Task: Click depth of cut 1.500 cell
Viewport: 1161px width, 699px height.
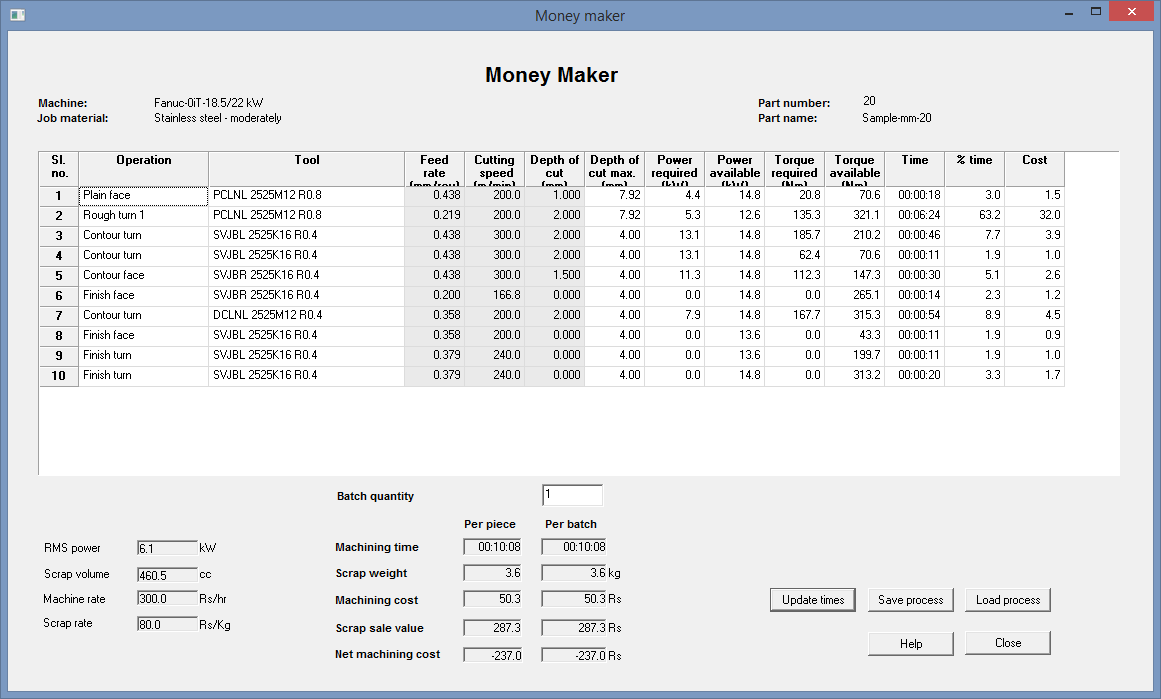Action: coord(555,275)
